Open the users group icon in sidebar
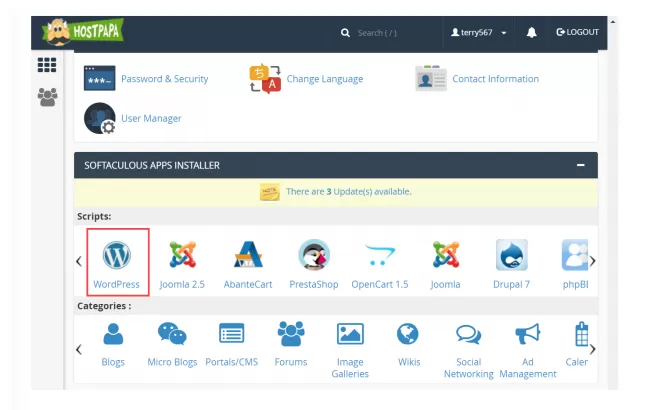The image size is (666, 410). click(48, 97)
